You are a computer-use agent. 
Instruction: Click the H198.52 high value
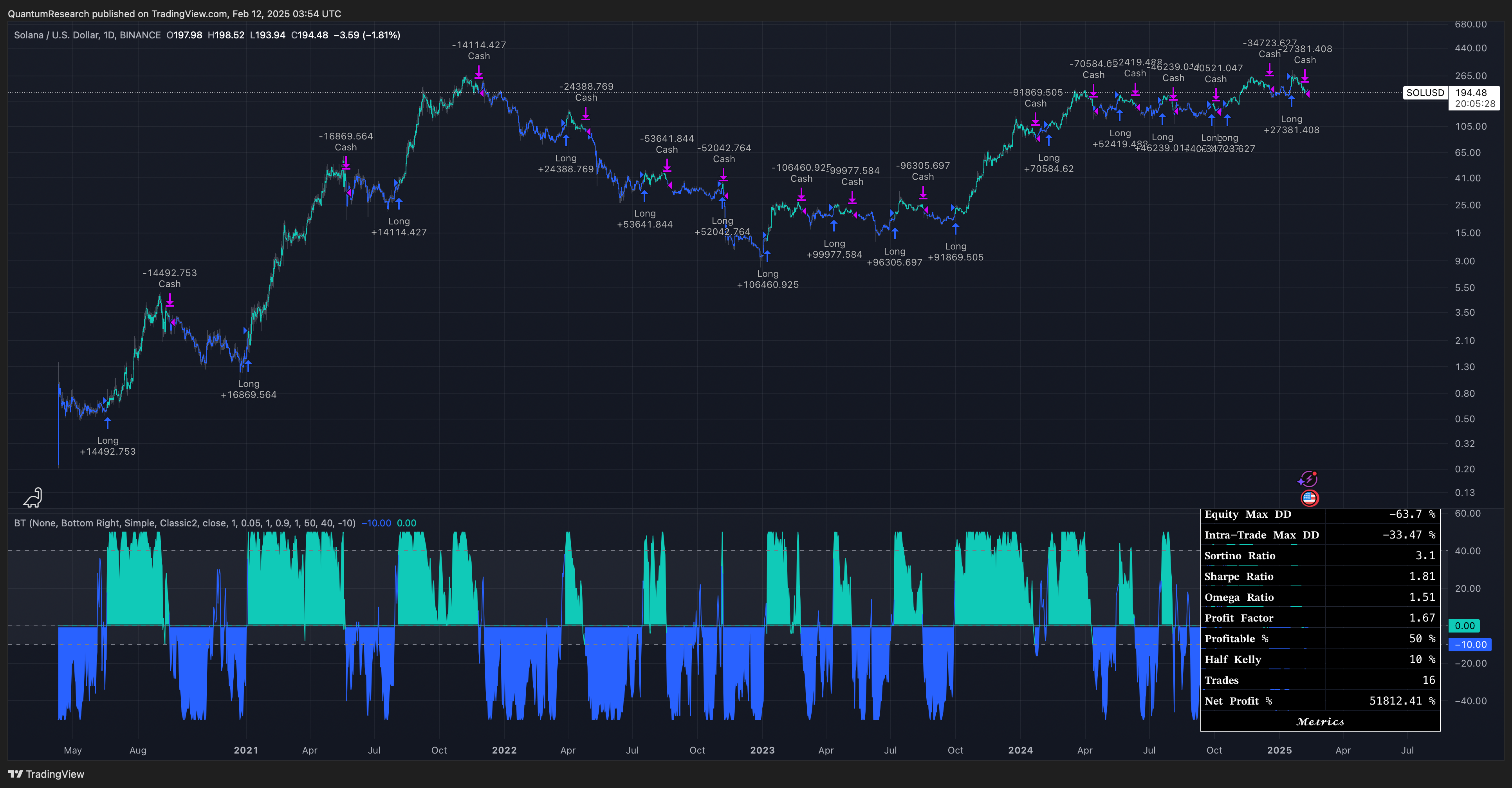(x=226, y=35)
